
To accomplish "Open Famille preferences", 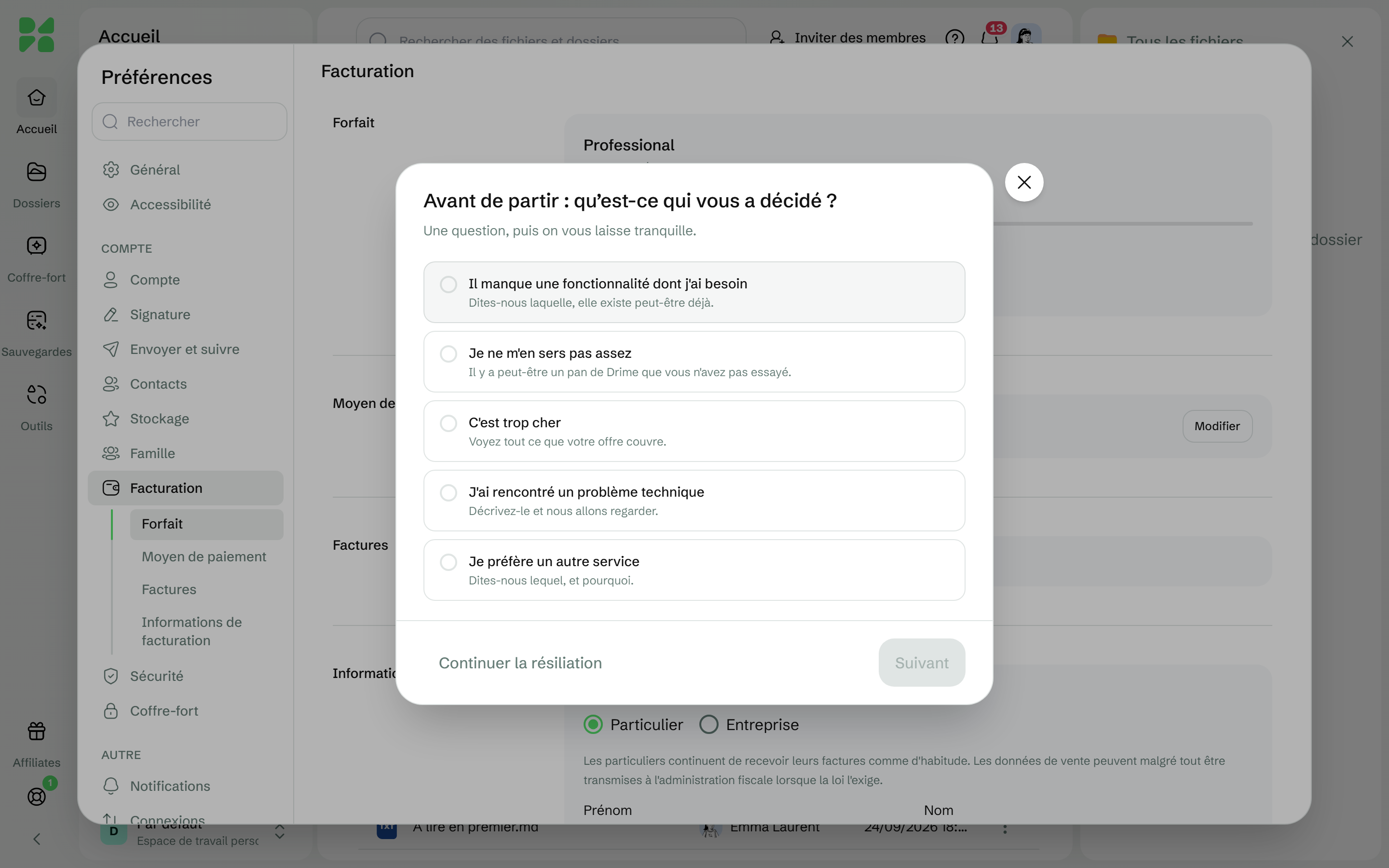I will (185, 453).
